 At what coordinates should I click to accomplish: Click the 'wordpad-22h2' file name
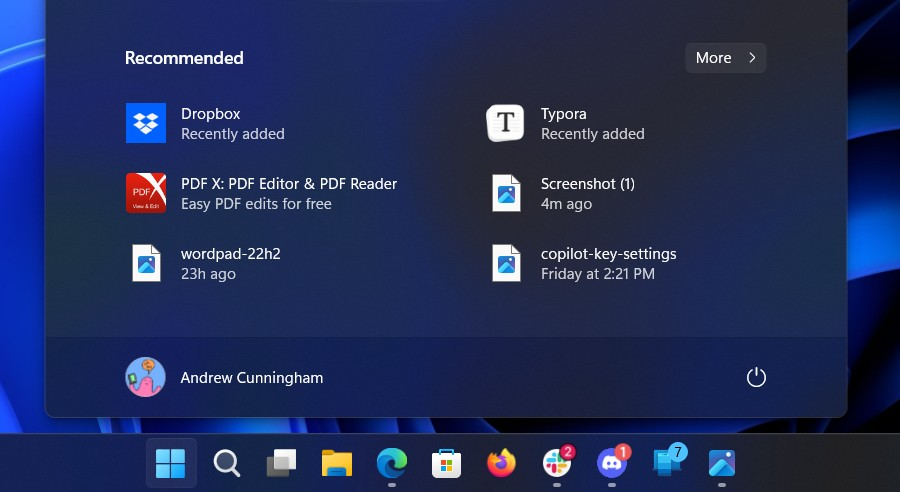click(231, 254)
